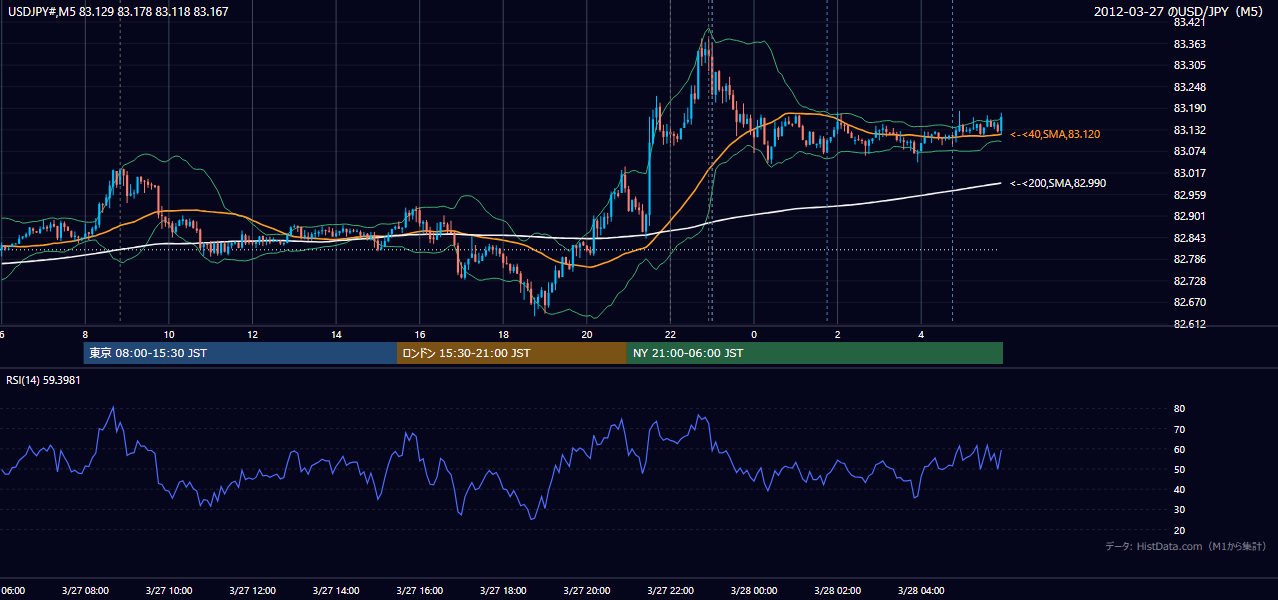Click the bottom date label 3/27 10:00
This screenshot has height=600, width=1278.
tap(168, 591)
